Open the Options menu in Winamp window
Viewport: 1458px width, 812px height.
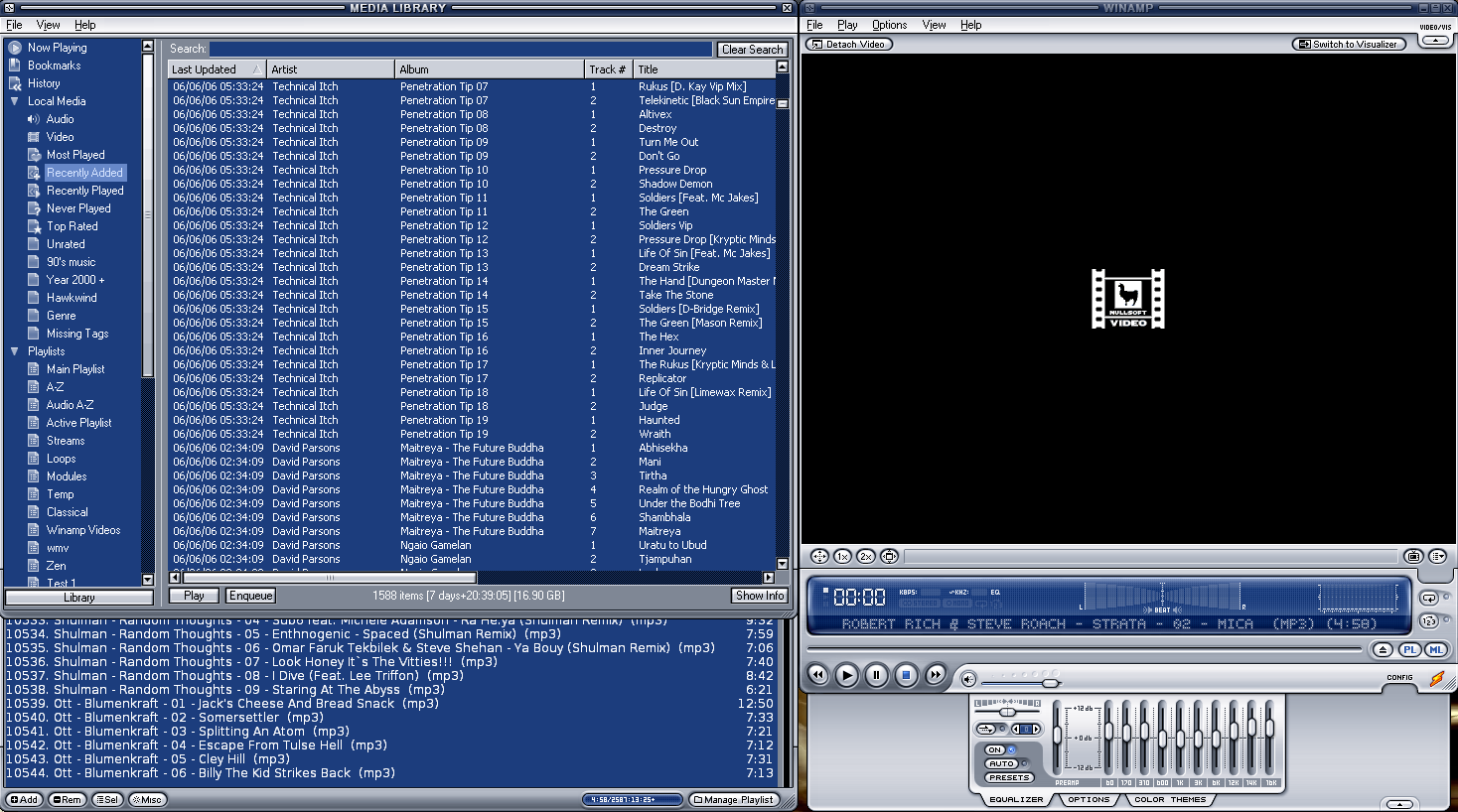pyautogui.click(x=889, y=25)
